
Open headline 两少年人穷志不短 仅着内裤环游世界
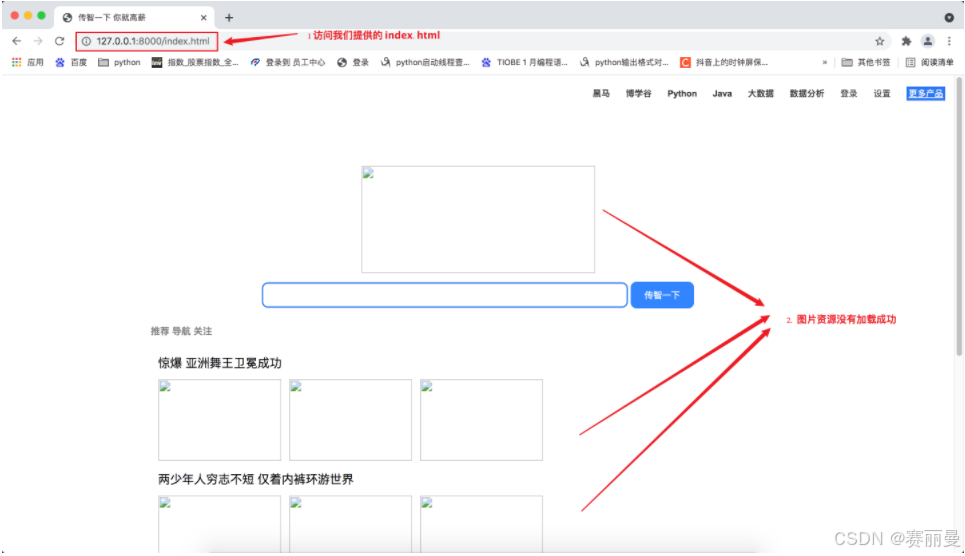[256, 480]
